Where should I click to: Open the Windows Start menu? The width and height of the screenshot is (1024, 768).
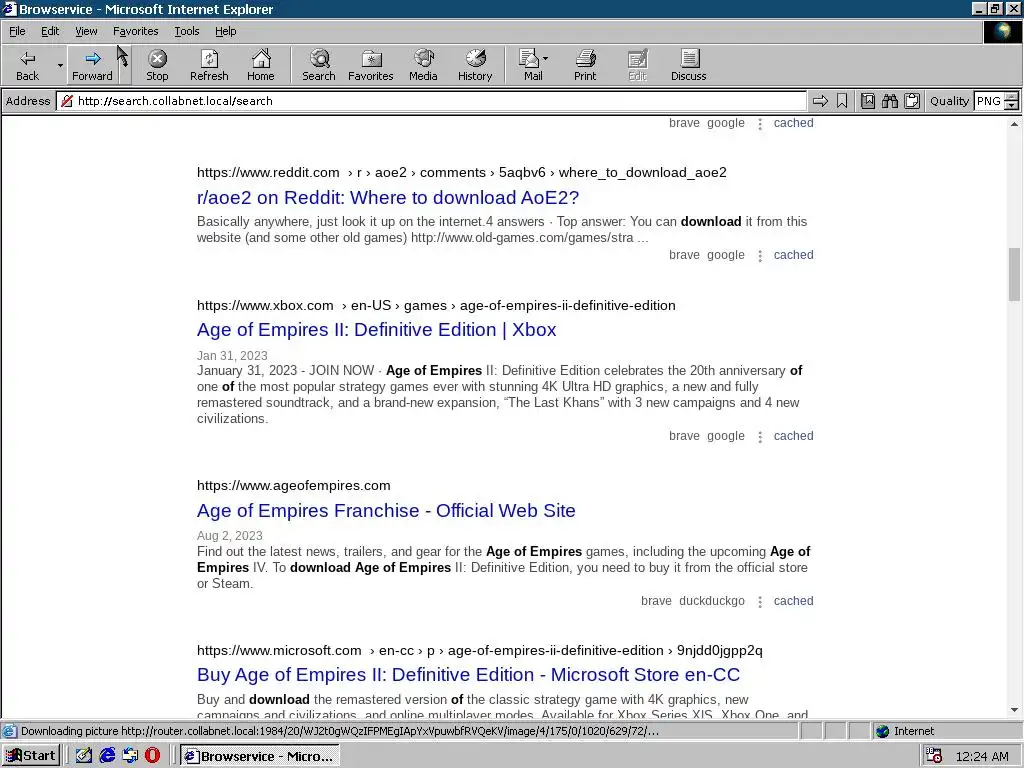[x=31, y=756]
